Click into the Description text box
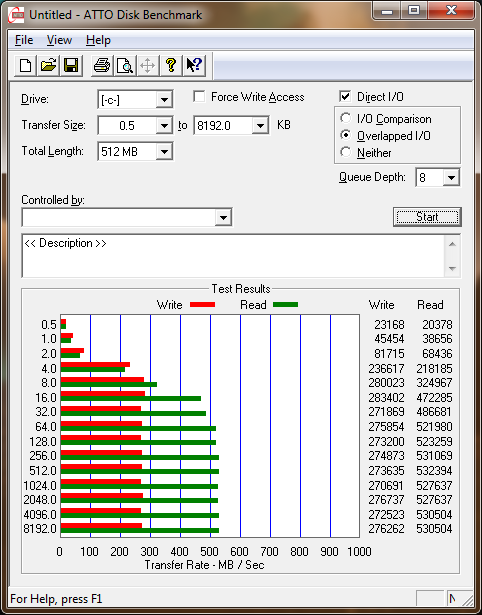 click(233, 256)
